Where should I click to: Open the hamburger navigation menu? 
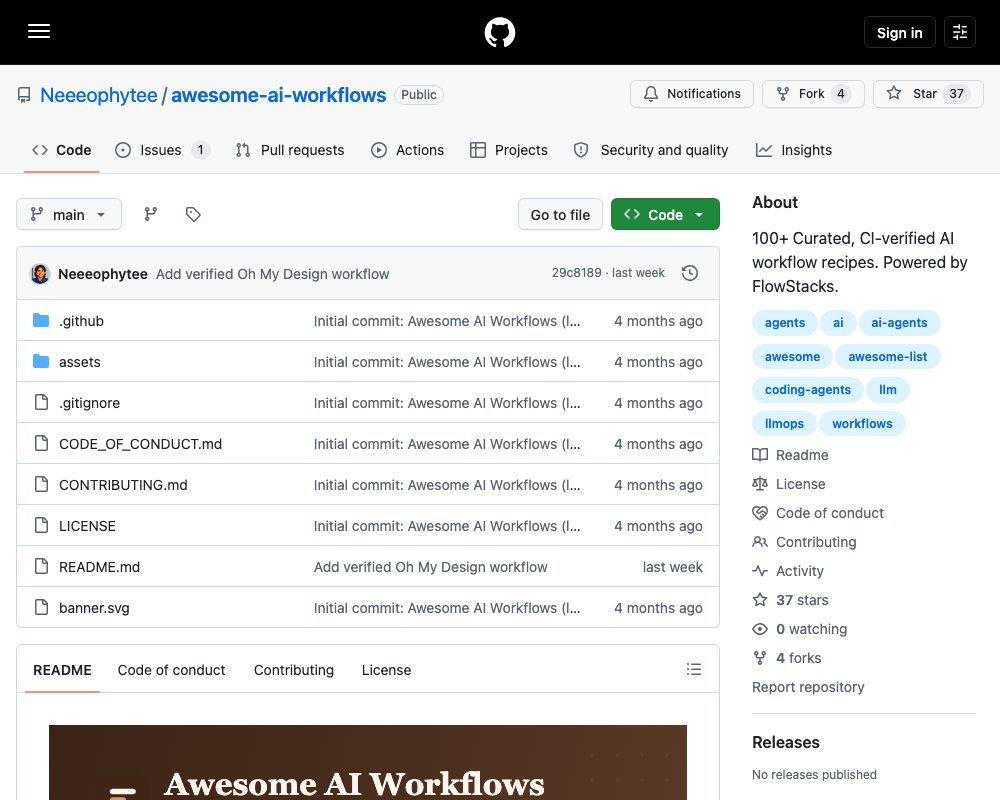39,31
